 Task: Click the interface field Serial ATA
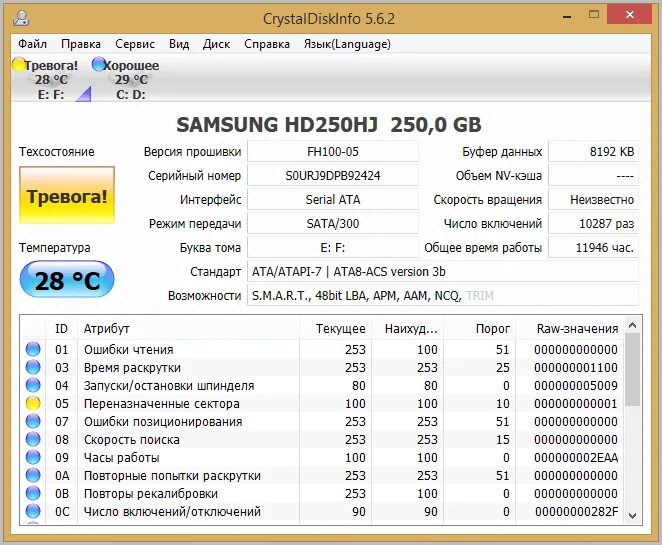pos(333,200)
